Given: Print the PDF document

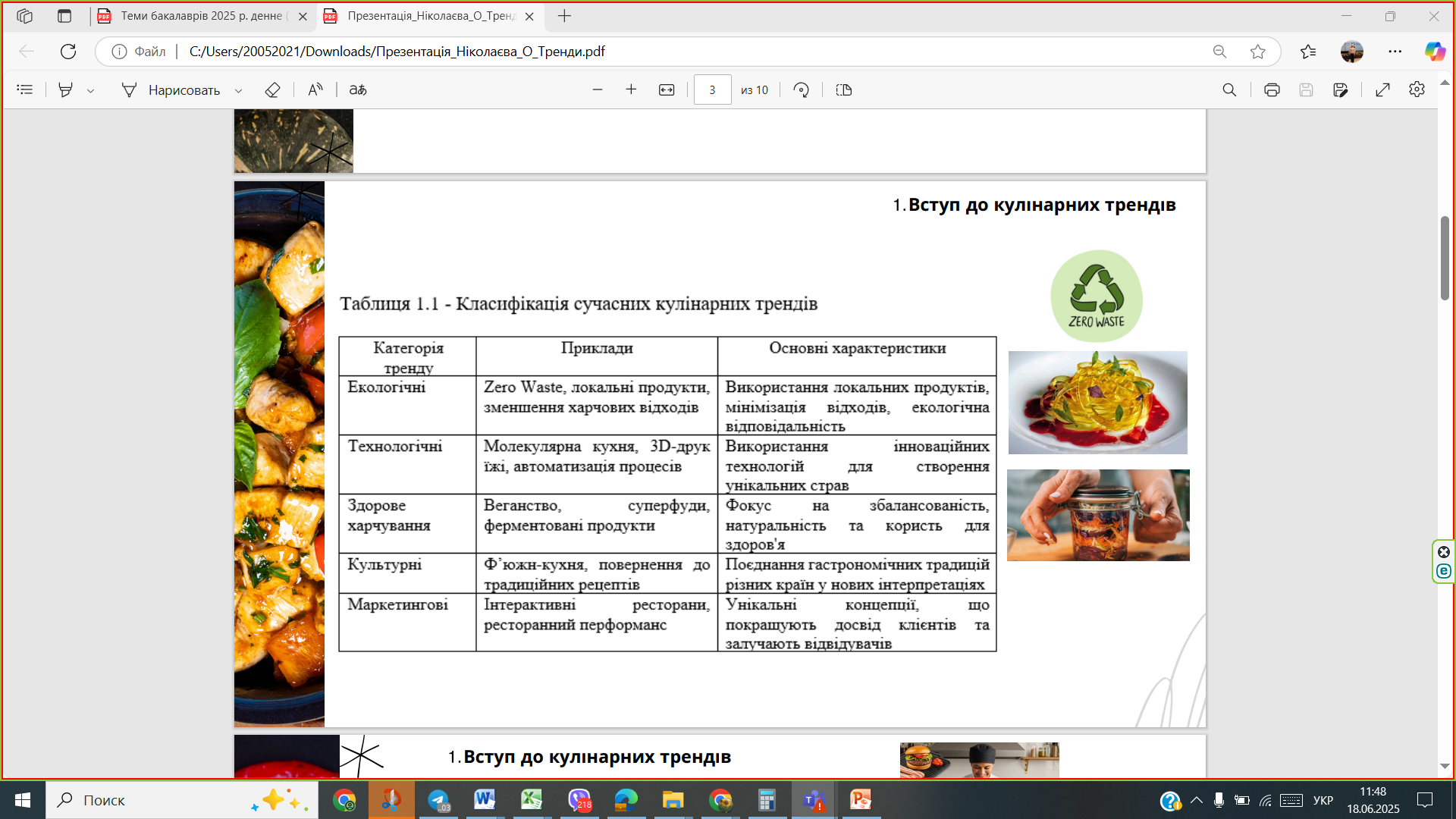Looking at the screenshot, I should pos(1272,90).
